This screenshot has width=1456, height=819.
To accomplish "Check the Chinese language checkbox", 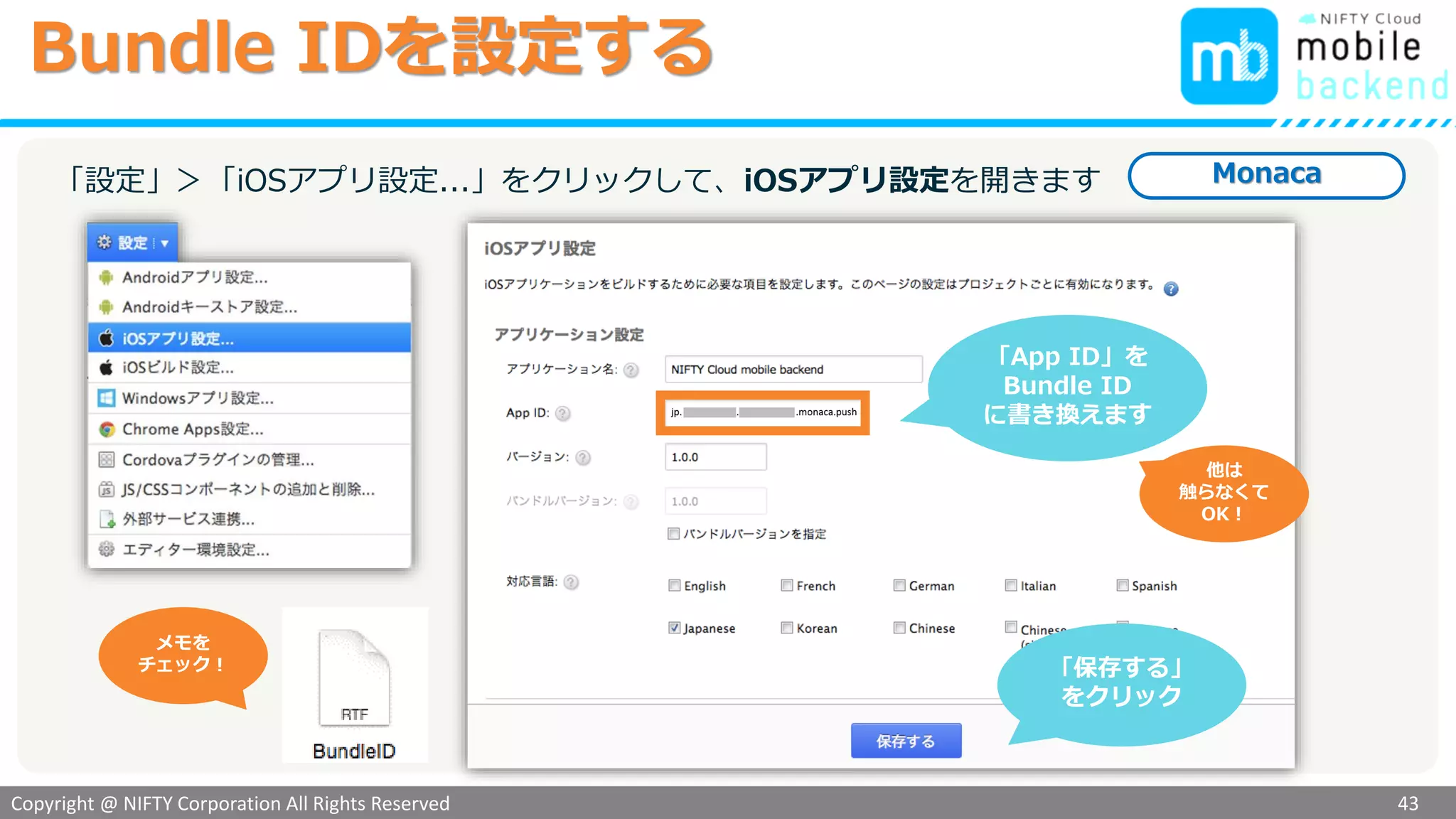I will 899,627.
